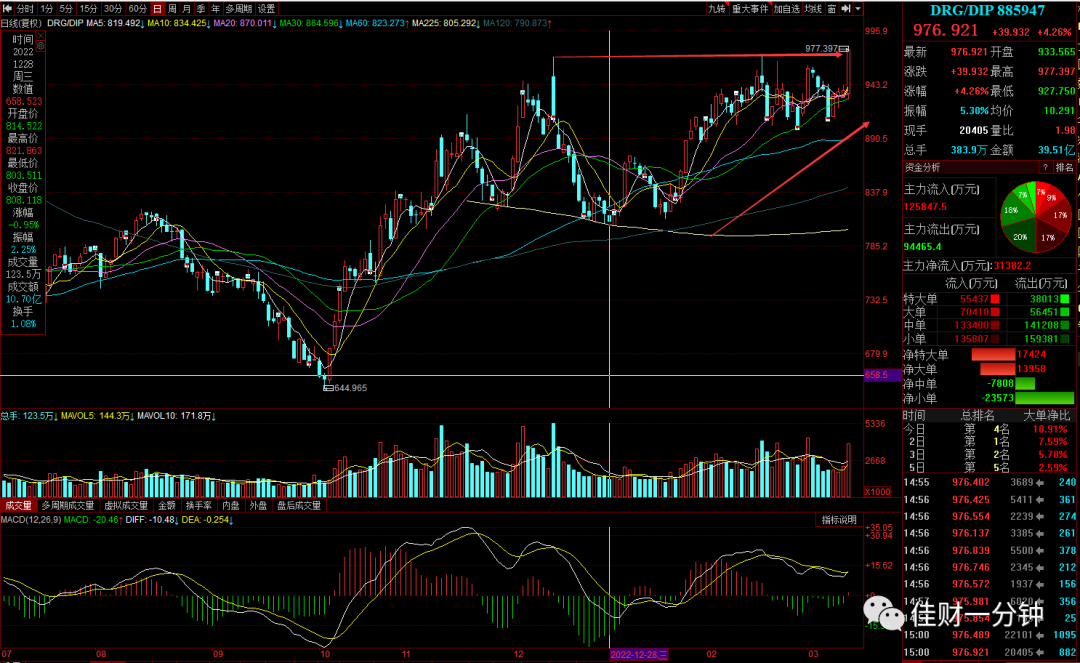The height and width of the screenshot is (663, 1080).
Task: Open the 日线(复权) adjustment mode selector
Action: tap(22, 23)
